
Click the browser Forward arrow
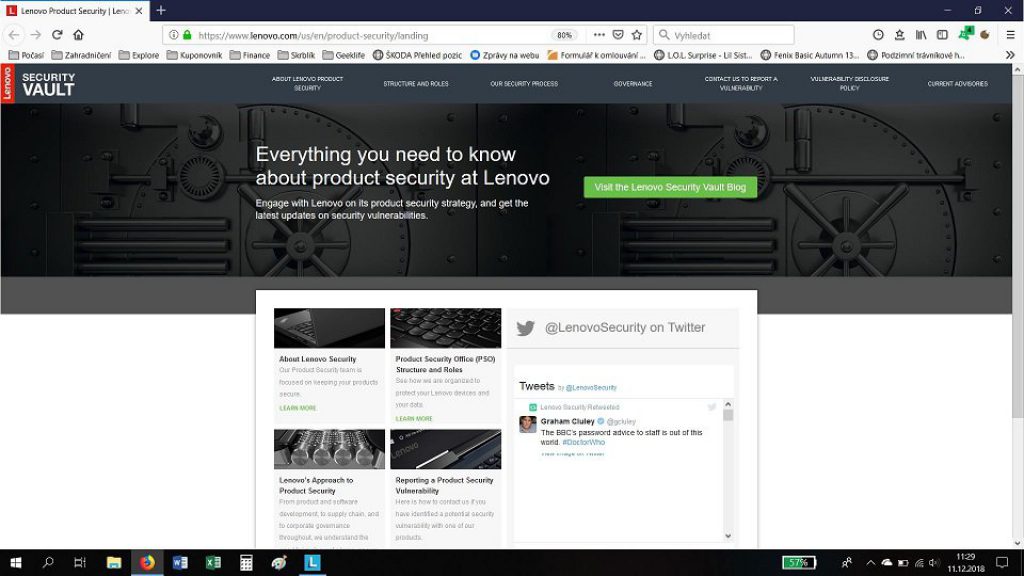pos(36,35)
